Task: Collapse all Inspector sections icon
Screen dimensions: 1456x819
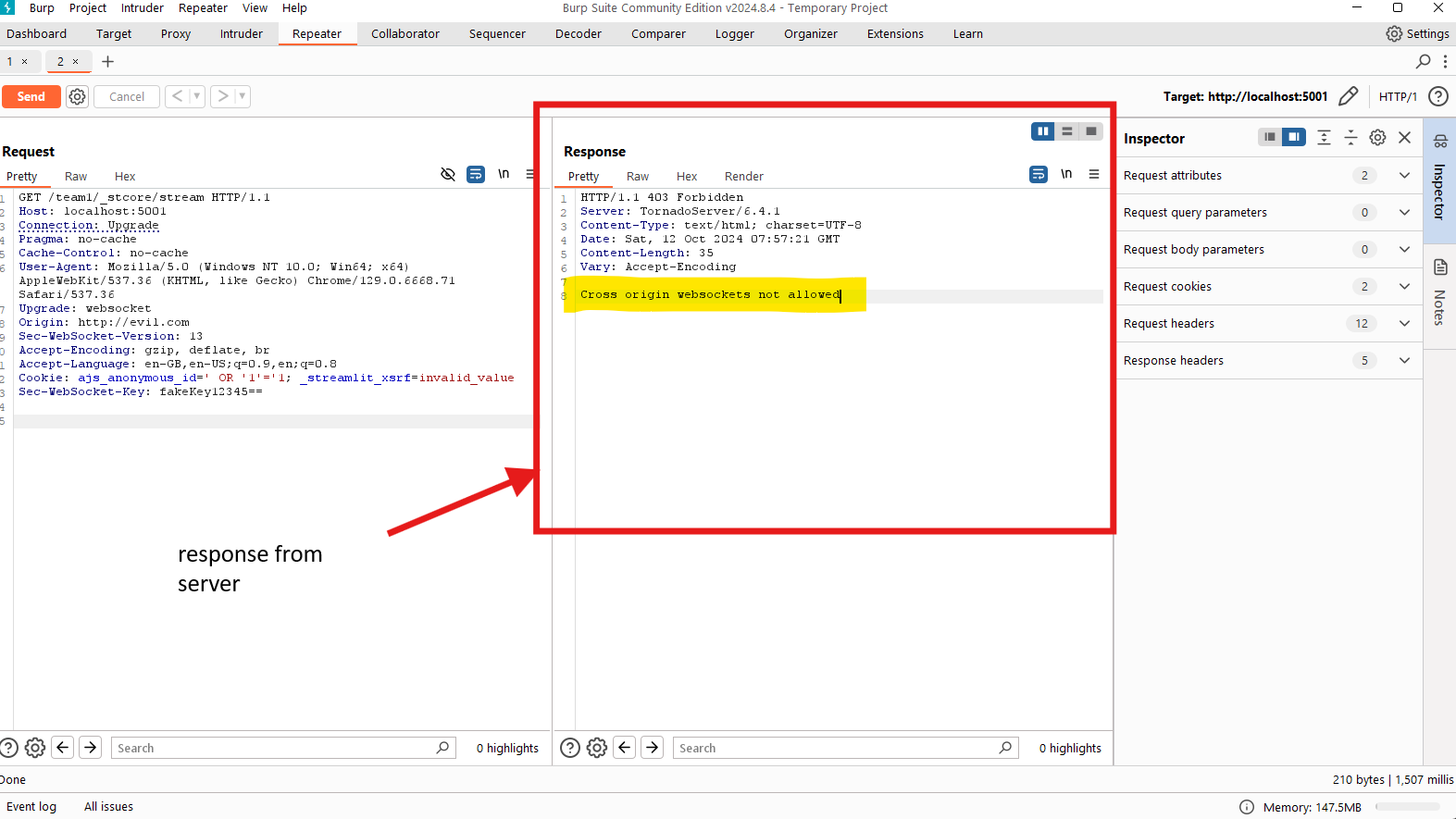Action: click(x=1350, y=137)
